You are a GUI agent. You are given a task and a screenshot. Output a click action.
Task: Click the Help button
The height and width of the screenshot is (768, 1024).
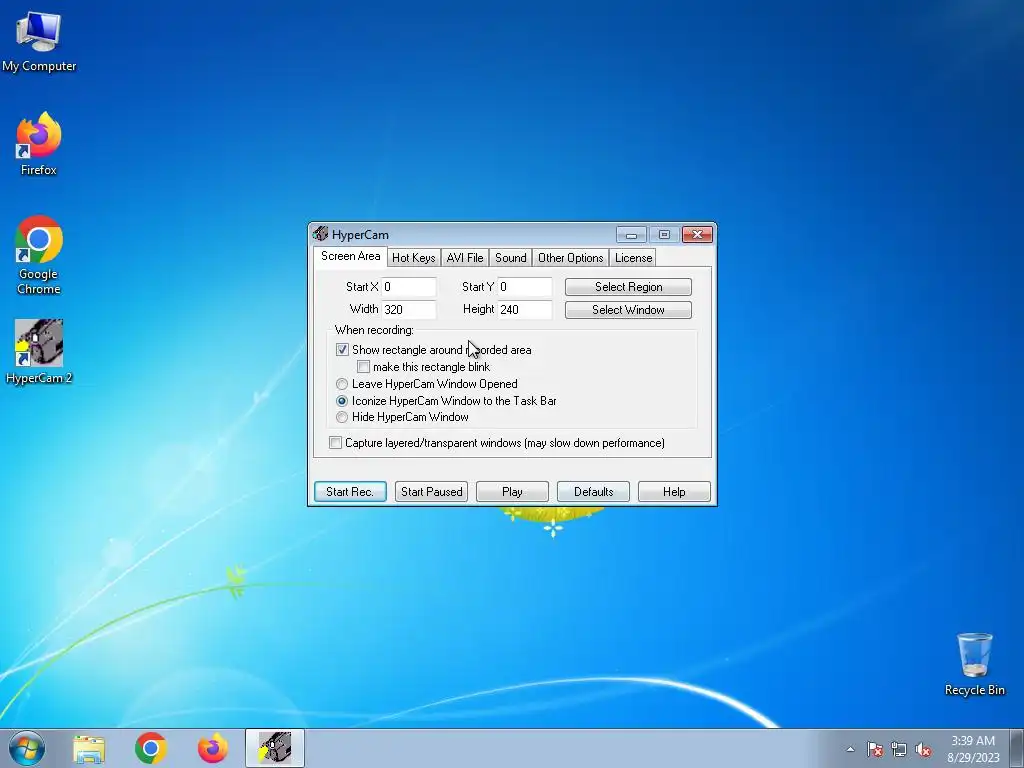click(674, 492)
